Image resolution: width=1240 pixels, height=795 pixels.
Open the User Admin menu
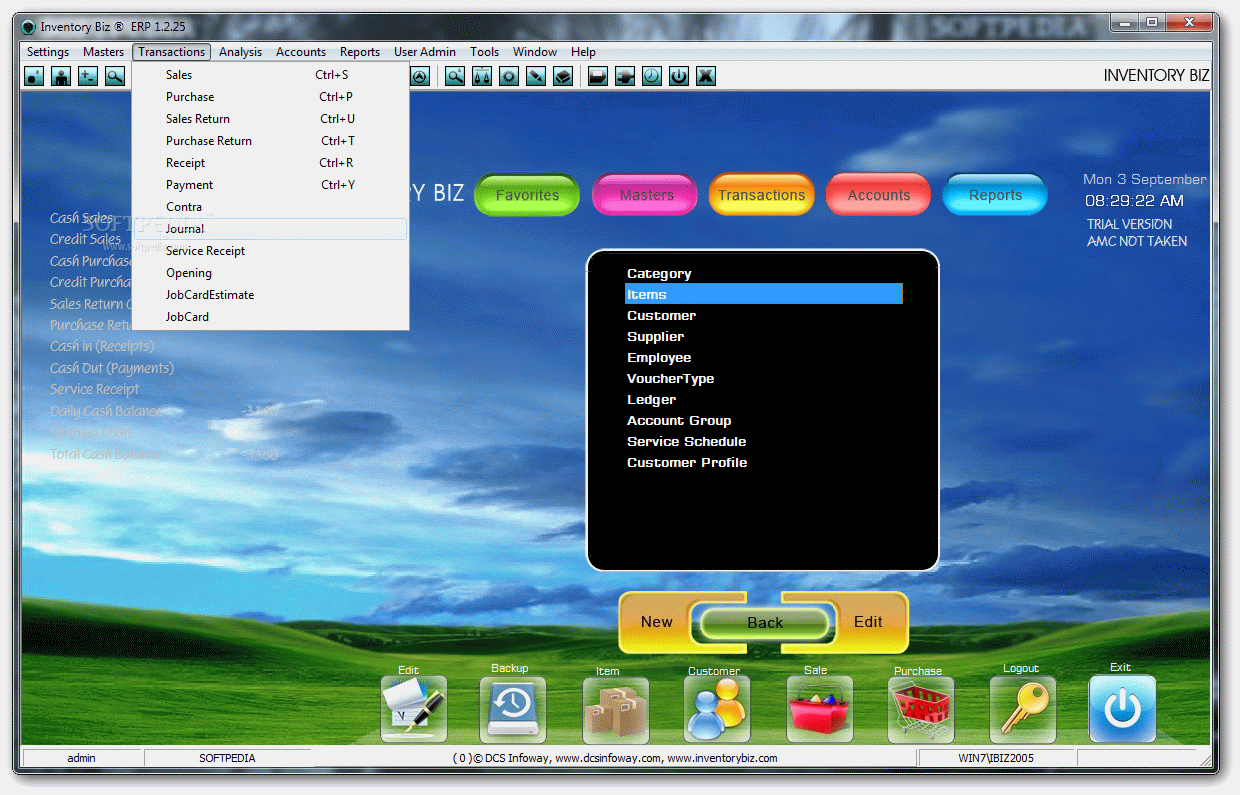(x=425, y=52)
